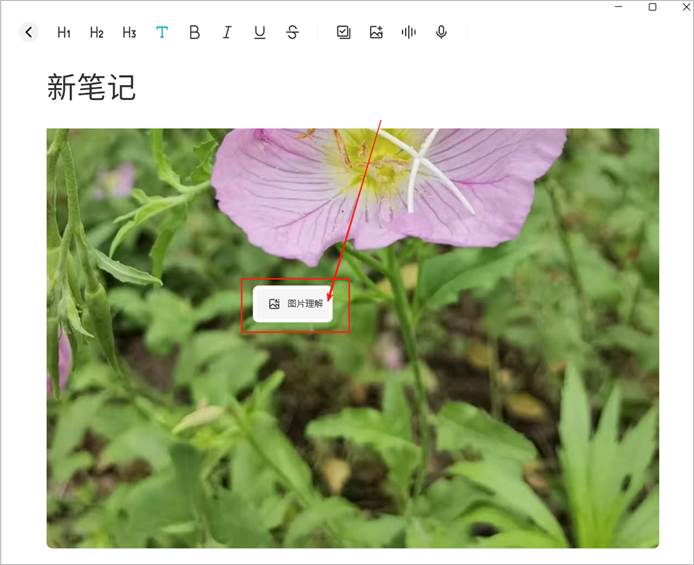The image size is (694, 565).
Task: Insert a checklist item
Action: [x=344, y=32]
